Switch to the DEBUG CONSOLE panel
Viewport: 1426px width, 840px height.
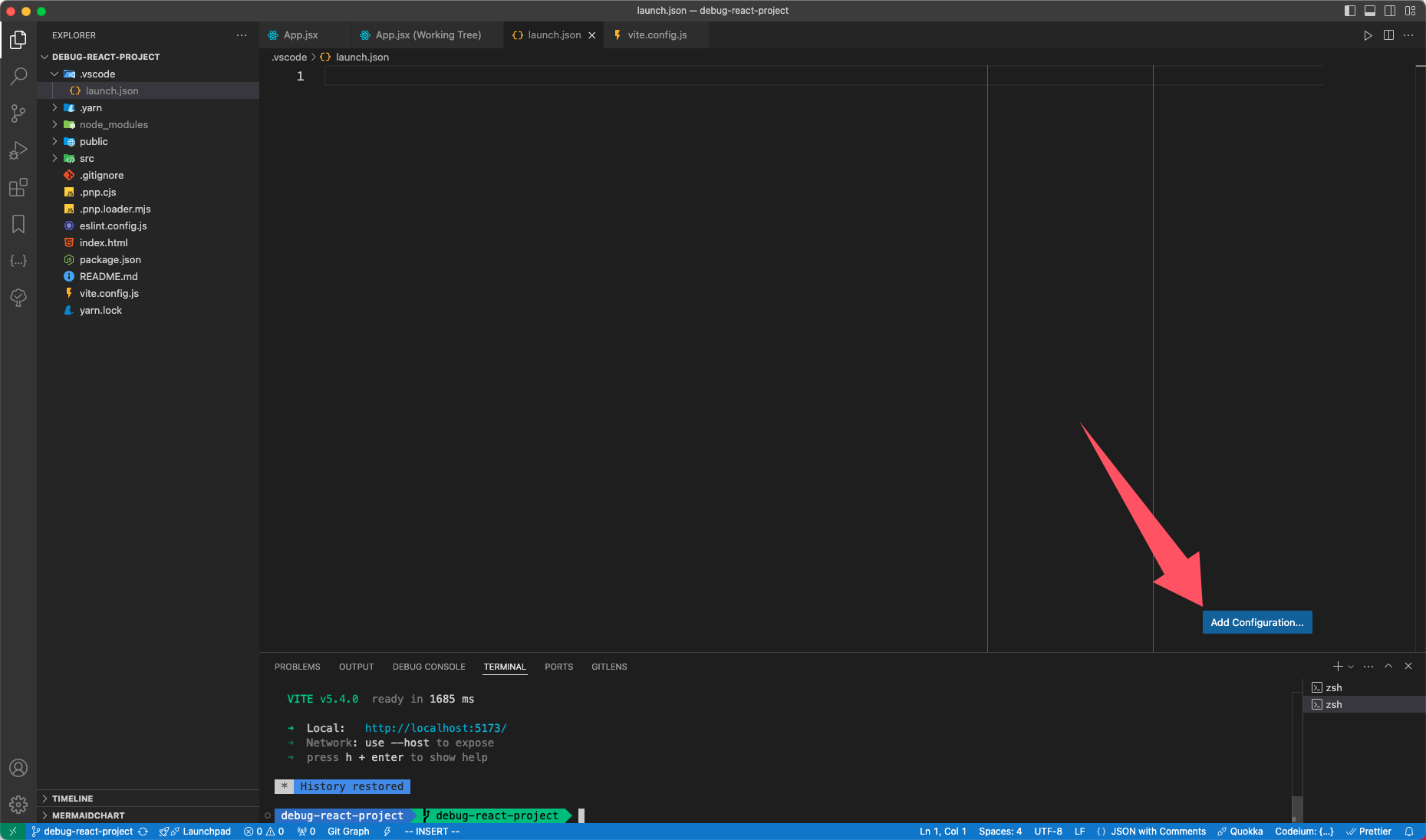[429, 667]
